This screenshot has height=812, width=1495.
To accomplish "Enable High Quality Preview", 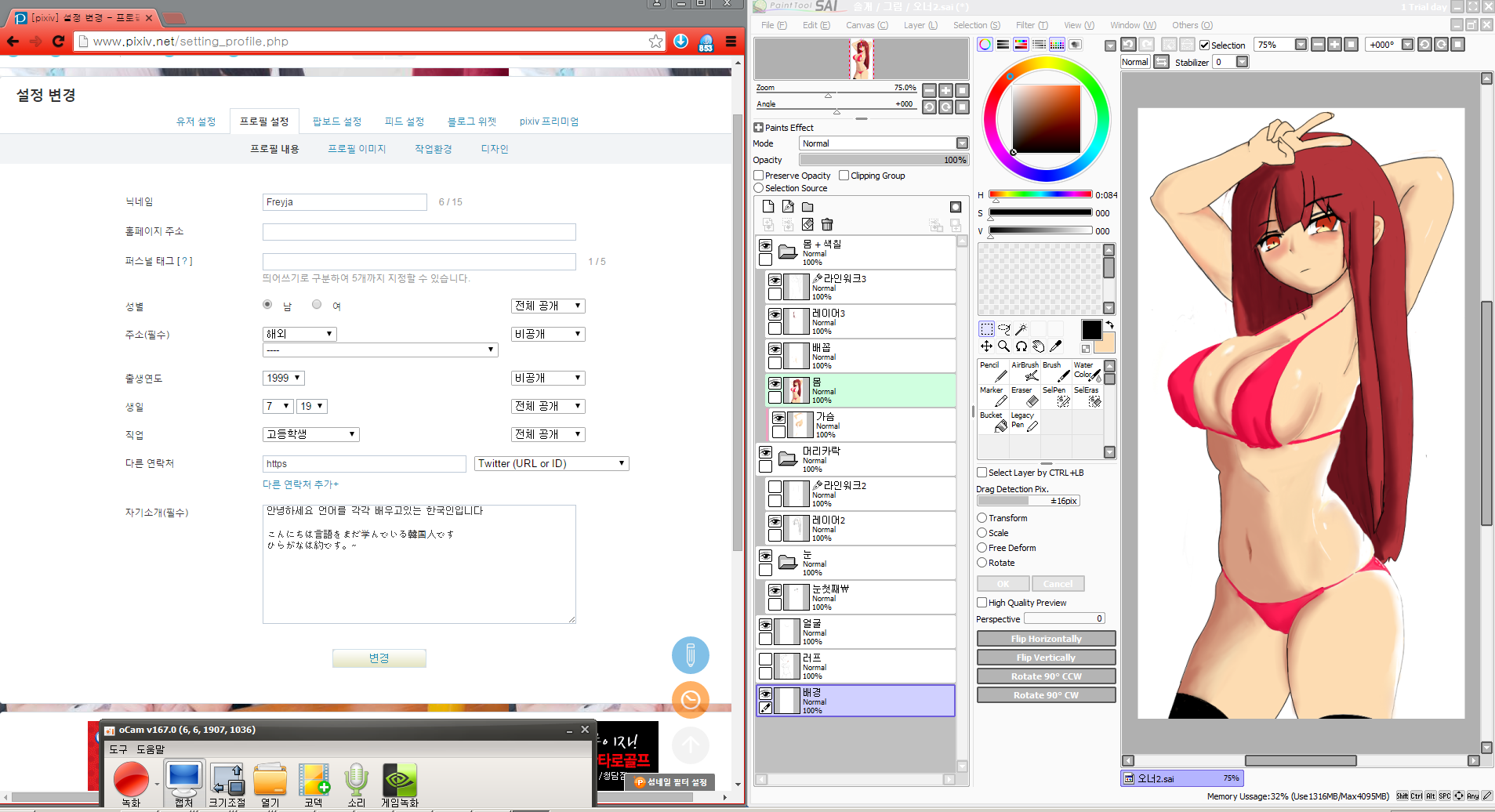I will click(982, 603).
